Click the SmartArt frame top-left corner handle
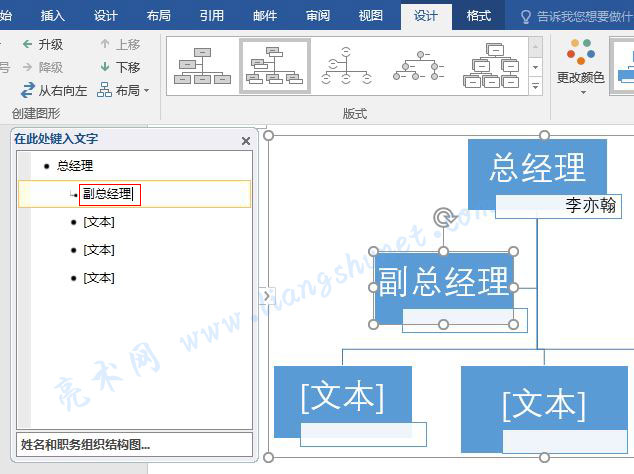The image size is (634, 474). pos(268,135)
